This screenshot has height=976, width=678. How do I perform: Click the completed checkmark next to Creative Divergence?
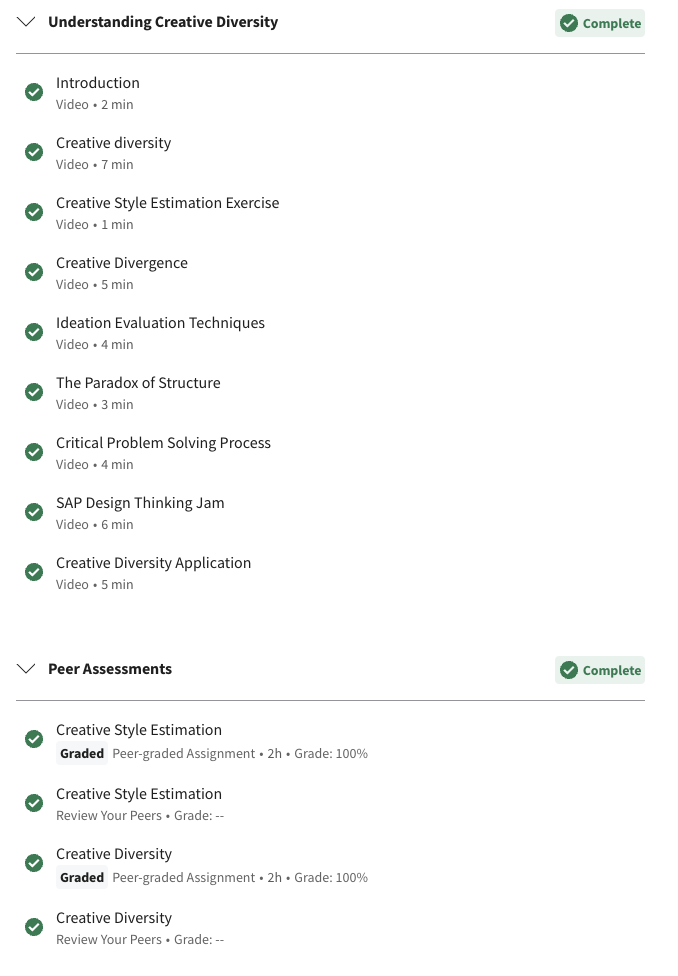tap(34, 272)
